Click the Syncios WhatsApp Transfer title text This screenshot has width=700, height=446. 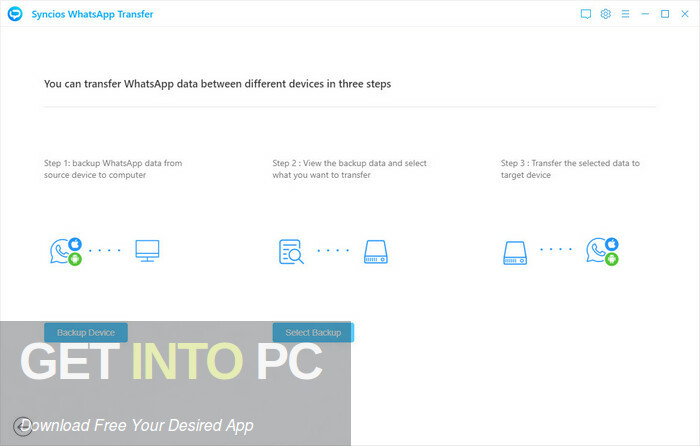coord(92,14)
